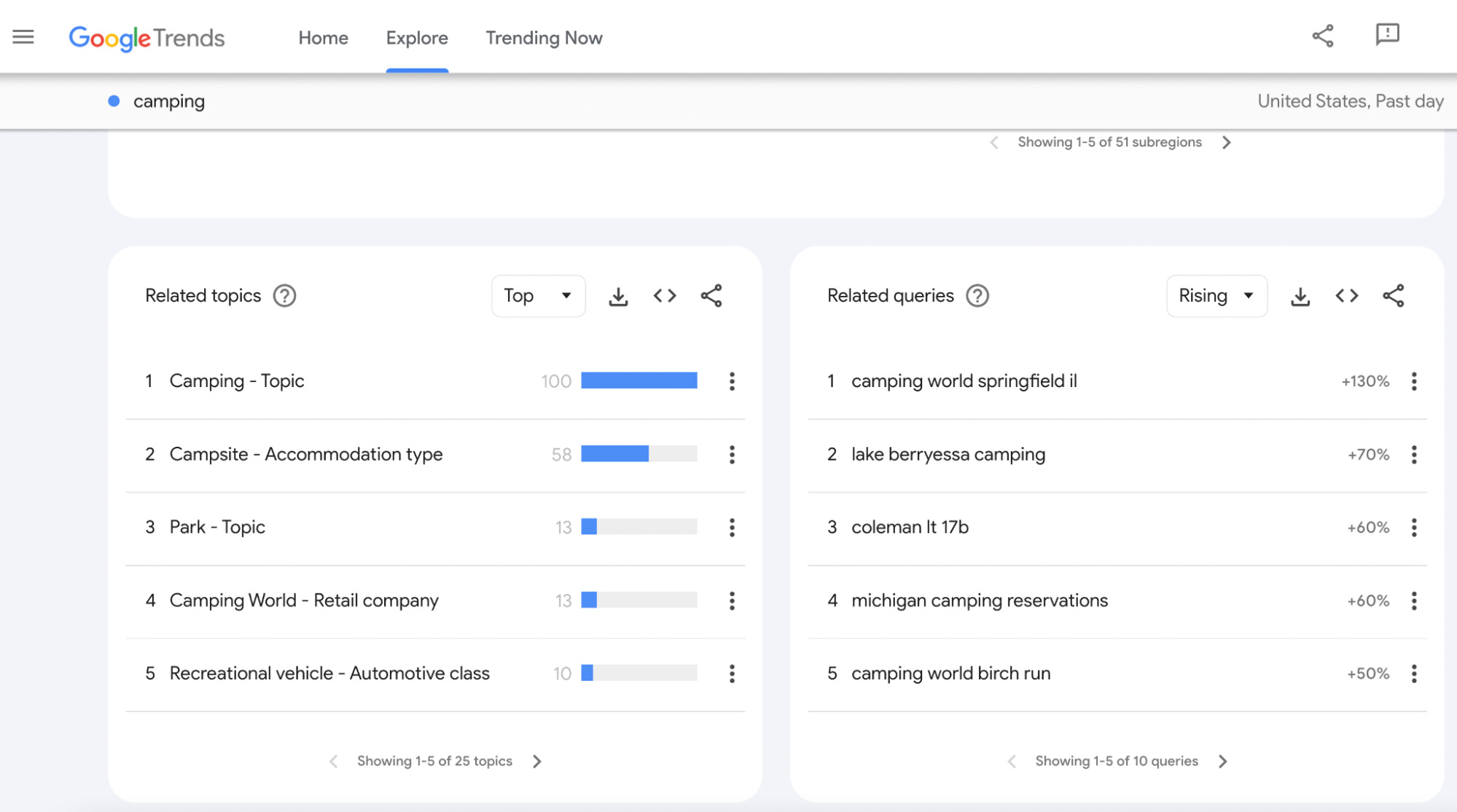Show next page of subregions
This screenshot has width=1457, height=812.
tap(1227, 142)
